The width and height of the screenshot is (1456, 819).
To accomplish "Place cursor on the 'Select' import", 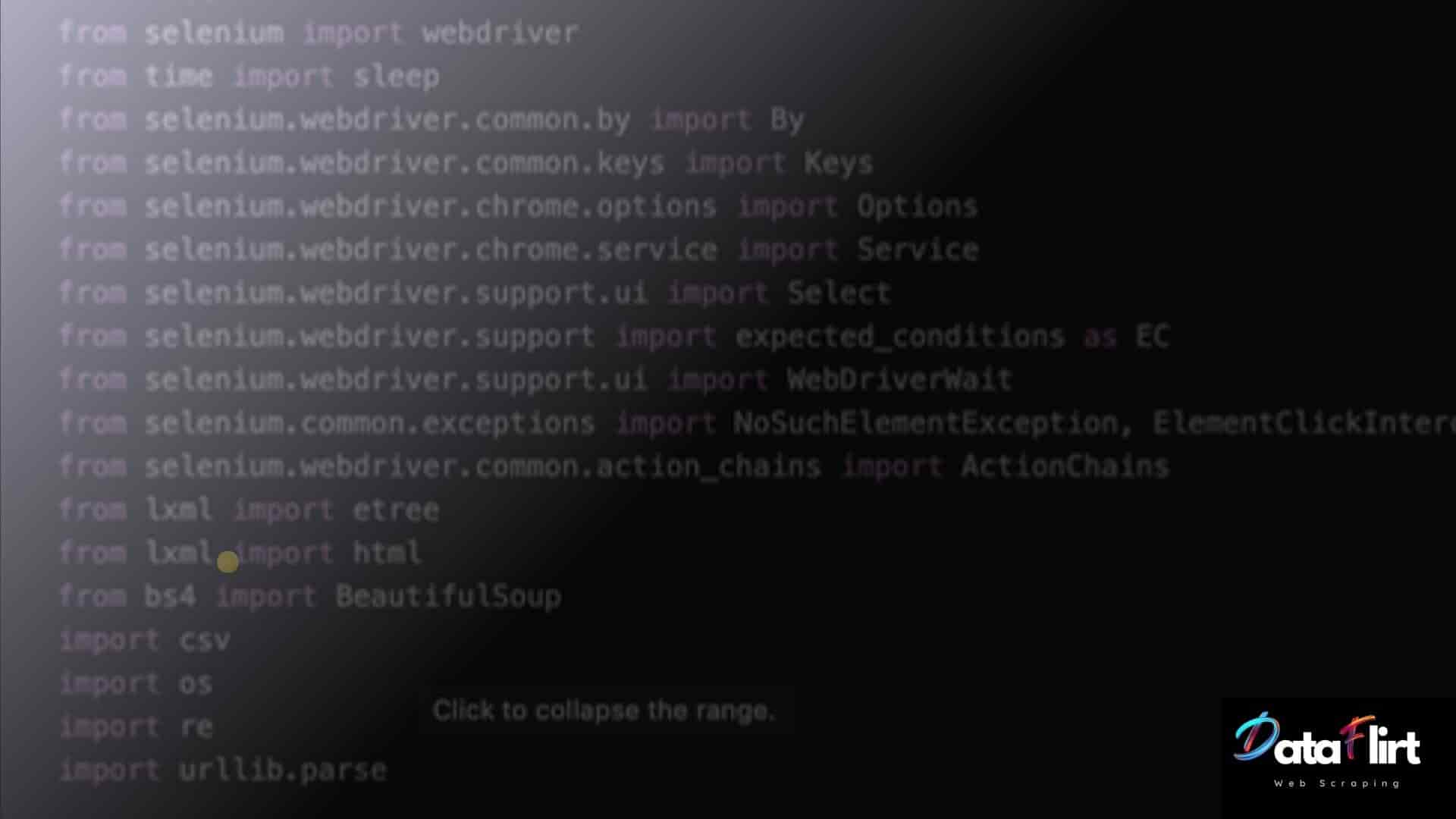I will pos(839,293).
